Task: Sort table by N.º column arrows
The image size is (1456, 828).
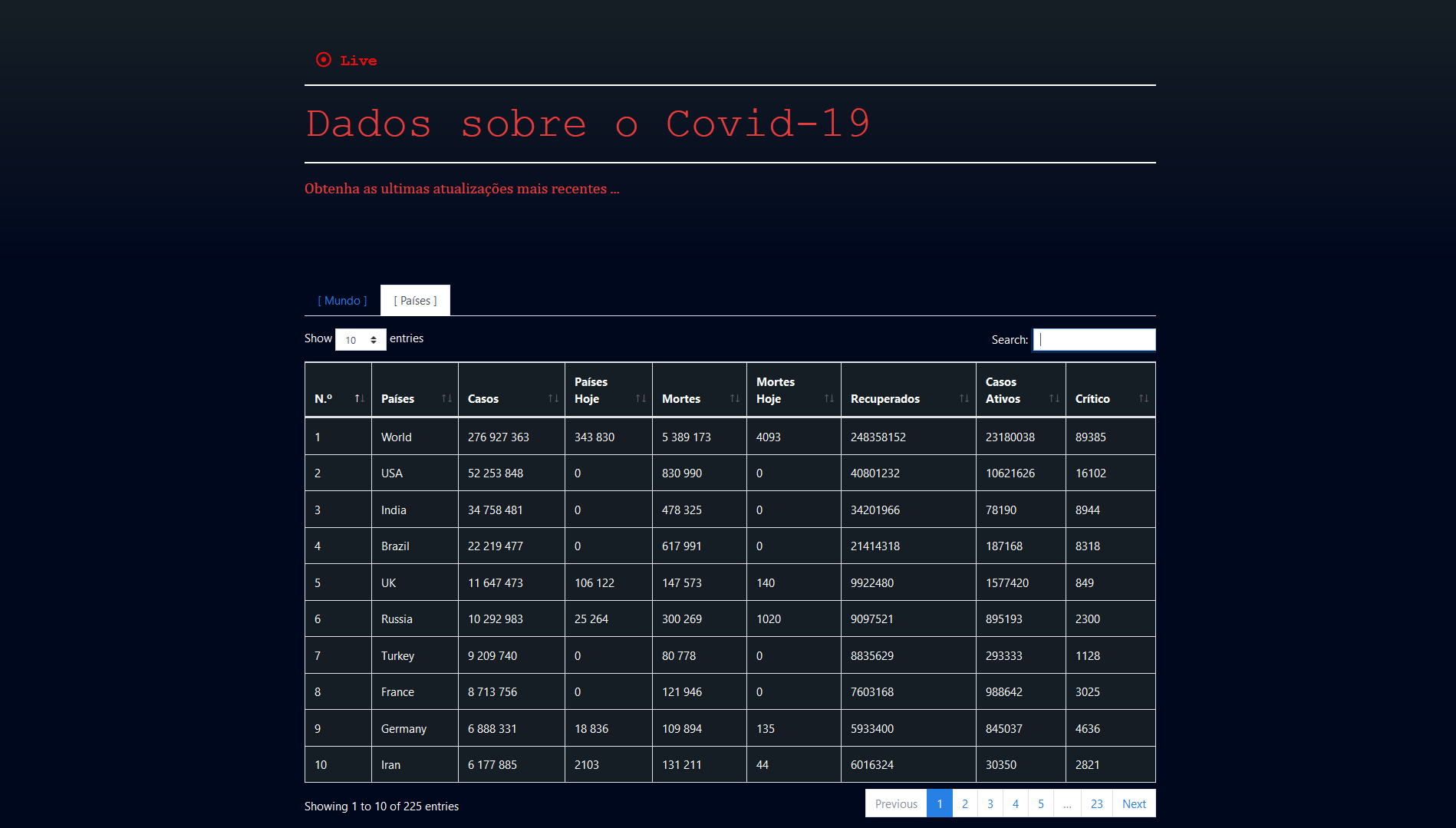Action: [x=359, y=398]
